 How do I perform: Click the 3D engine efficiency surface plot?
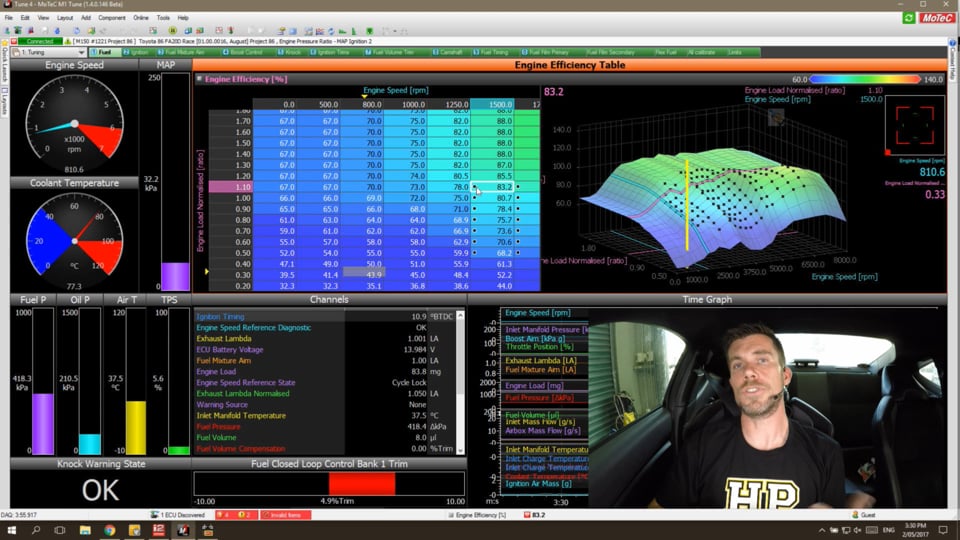713,208
